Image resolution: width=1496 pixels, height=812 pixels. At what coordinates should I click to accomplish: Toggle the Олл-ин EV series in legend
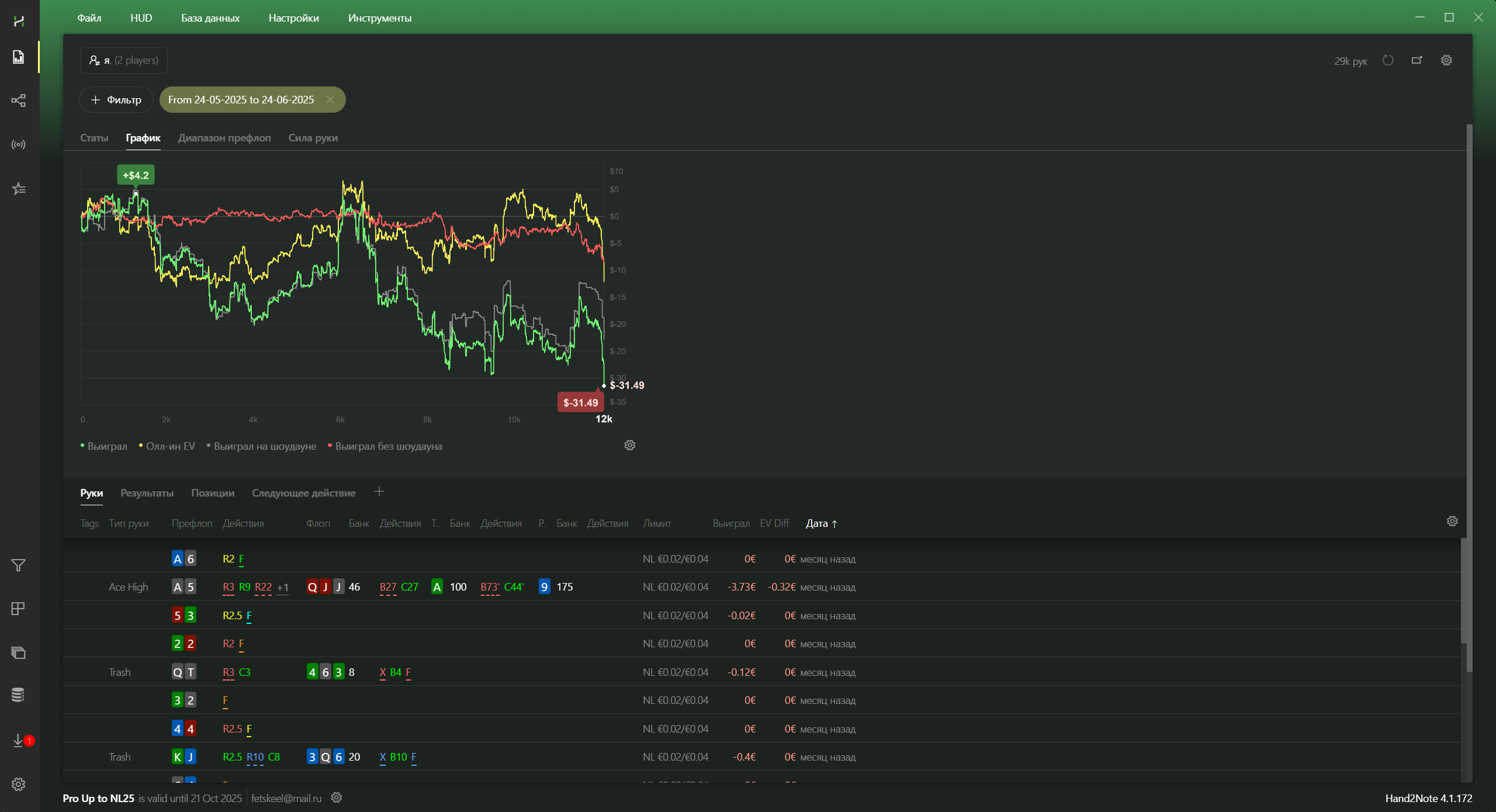[x=167, y=446]
